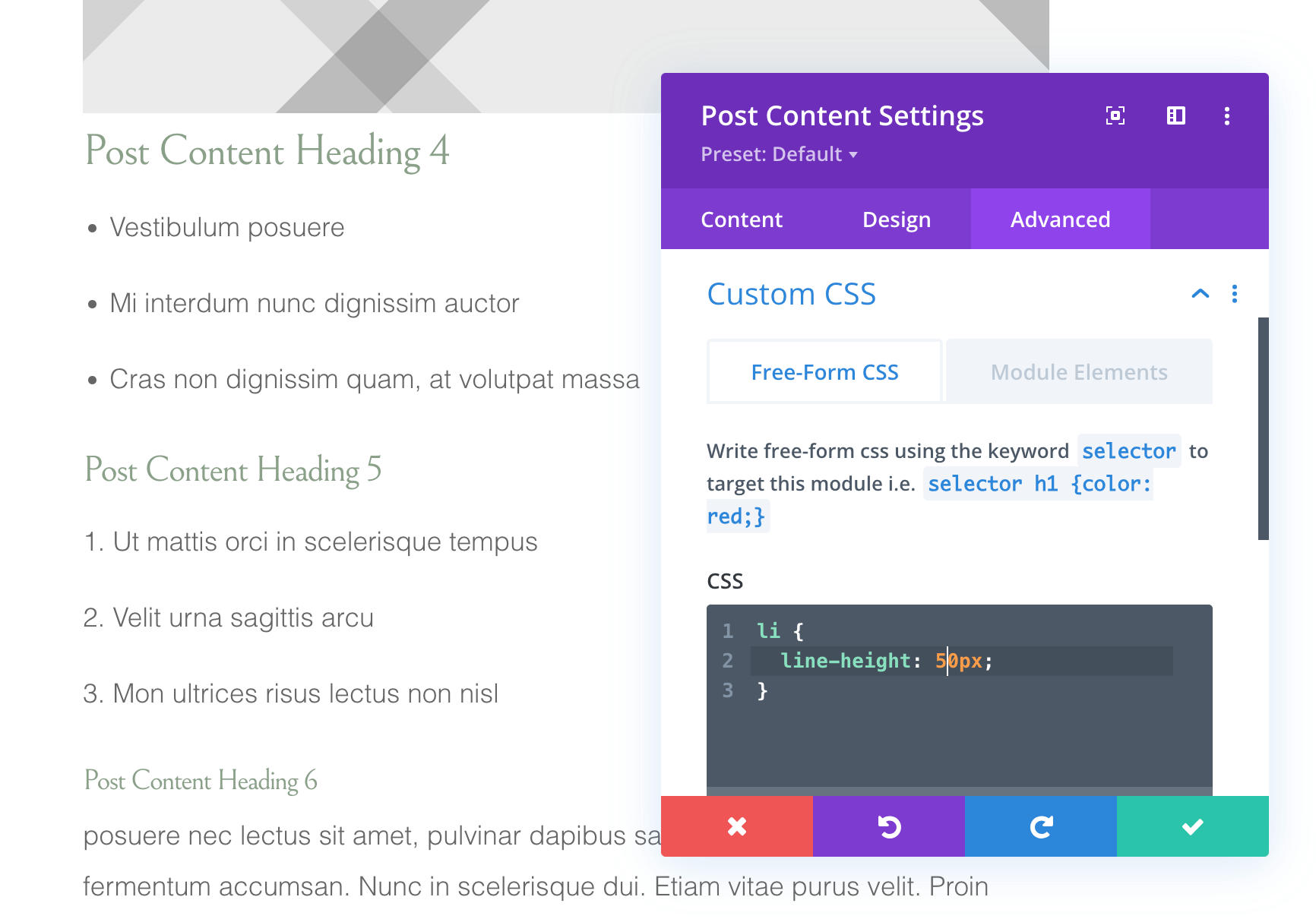Image resolution: width=1316 pixels, height=919 pixels.
Task: Switch to Module Elements option
Action: pyautogui.click(x=1079, y=372)
